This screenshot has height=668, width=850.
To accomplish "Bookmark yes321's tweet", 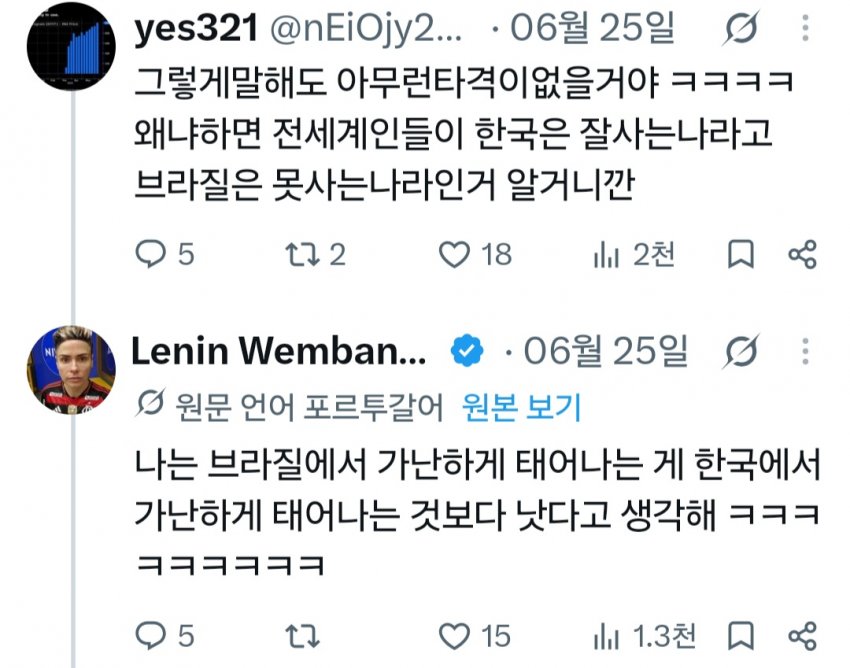I will pyautogui.click(x=740, y=254).
